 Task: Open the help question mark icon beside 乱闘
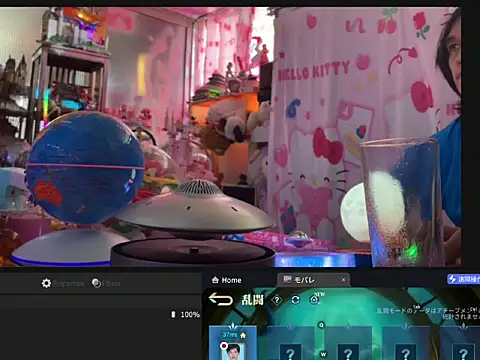pos(276,300)
